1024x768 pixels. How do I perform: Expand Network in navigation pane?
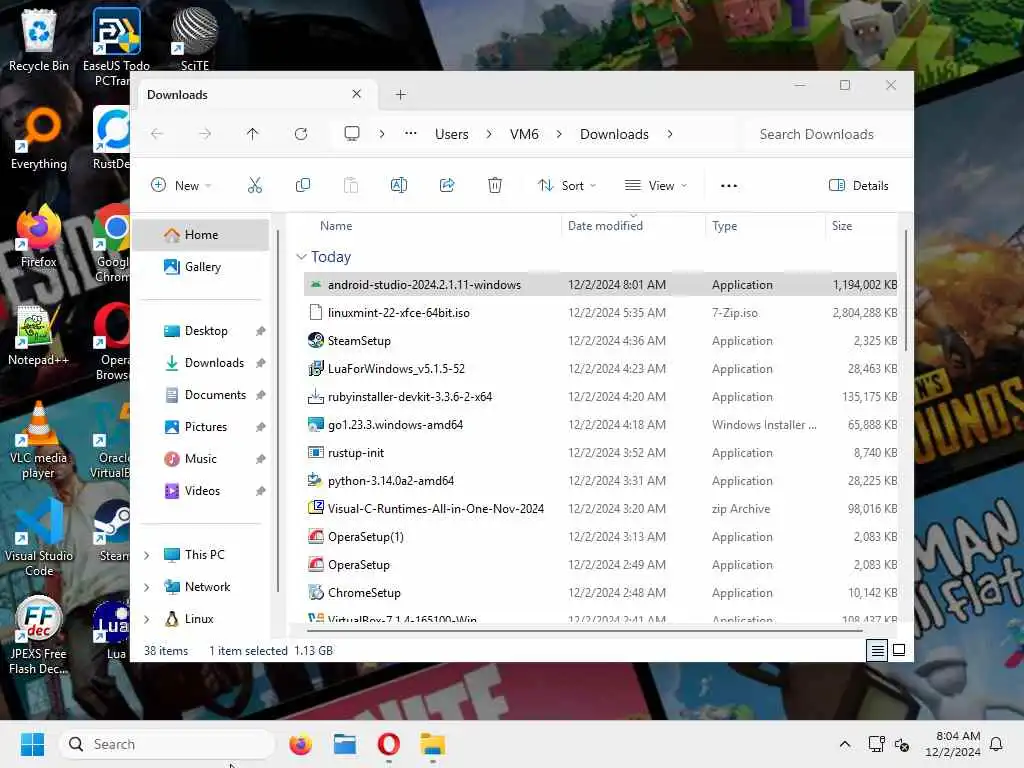tap(147, 587)
